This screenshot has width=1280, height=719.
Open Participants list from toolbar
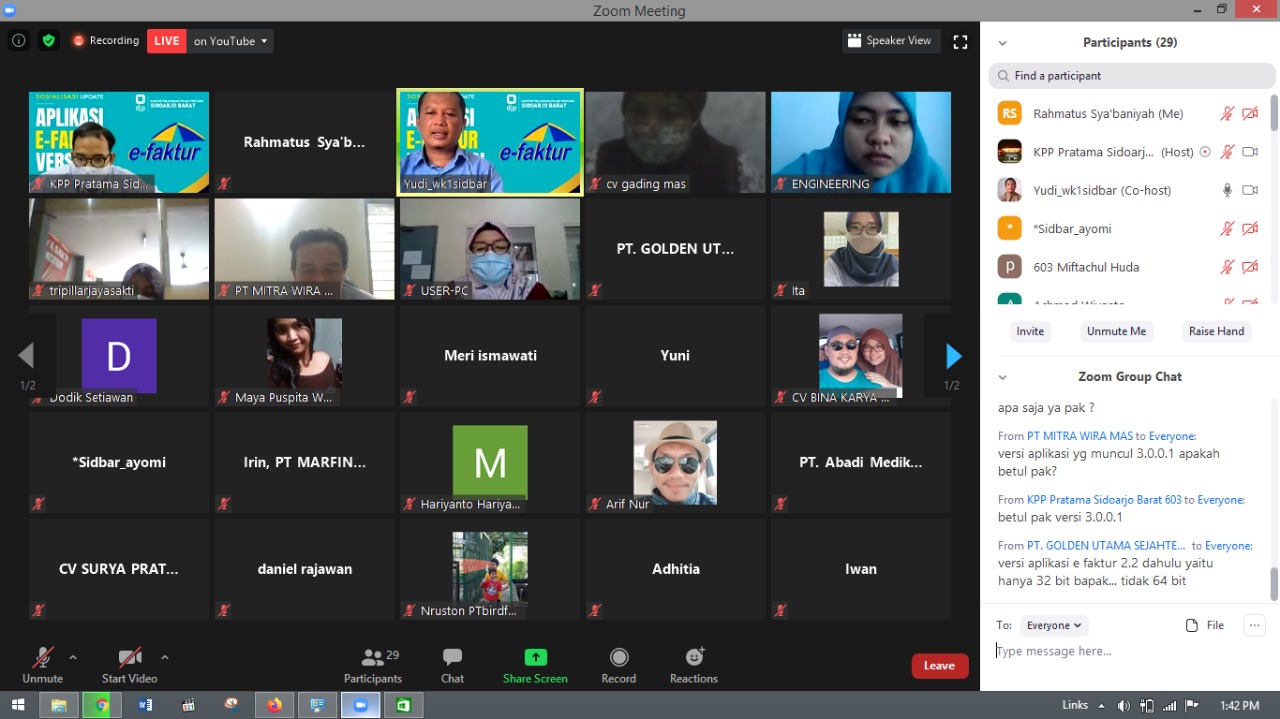373,665
